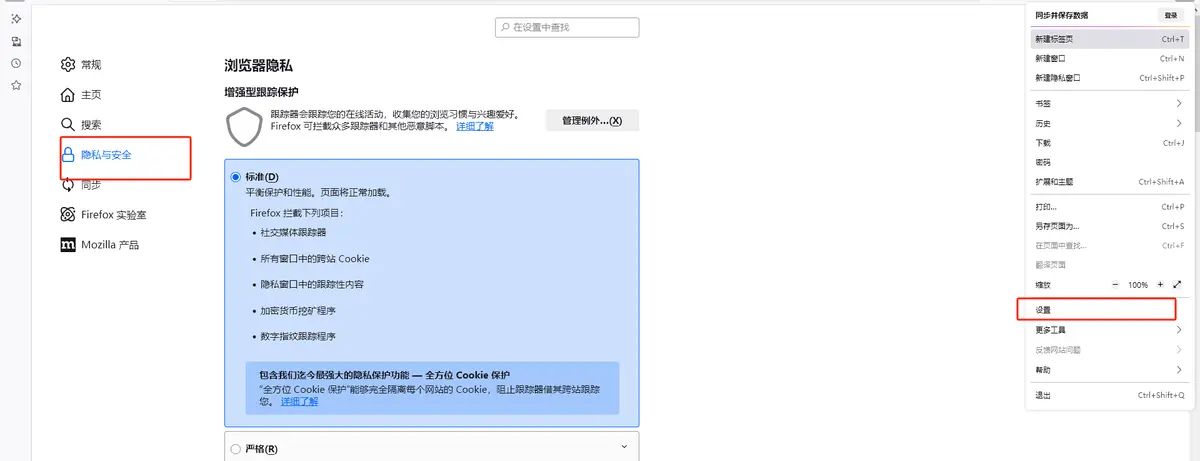Click the zoom in plus button

1160,285
